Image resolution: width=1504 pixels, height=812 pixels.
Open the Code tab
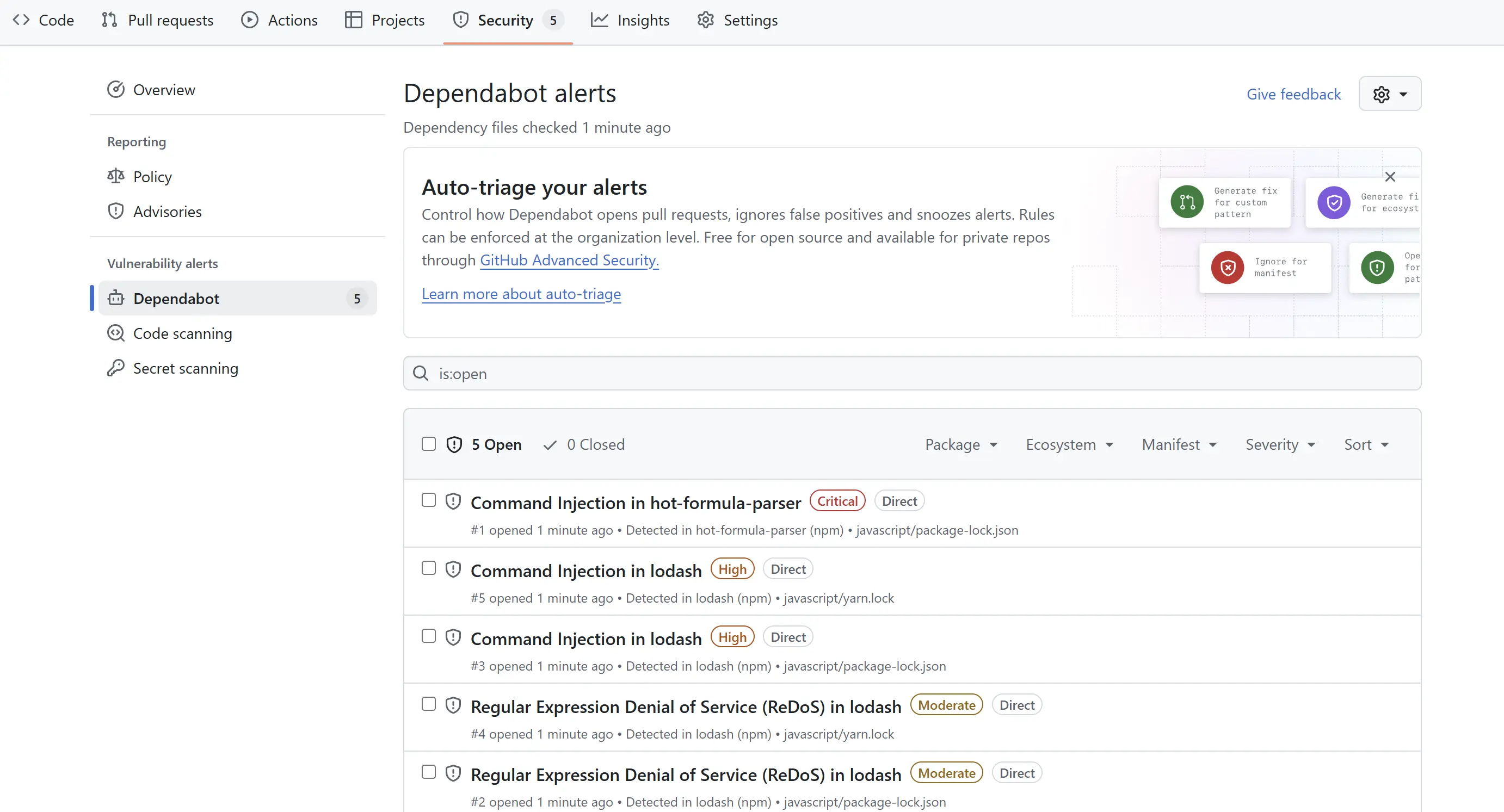pos(43,20)
